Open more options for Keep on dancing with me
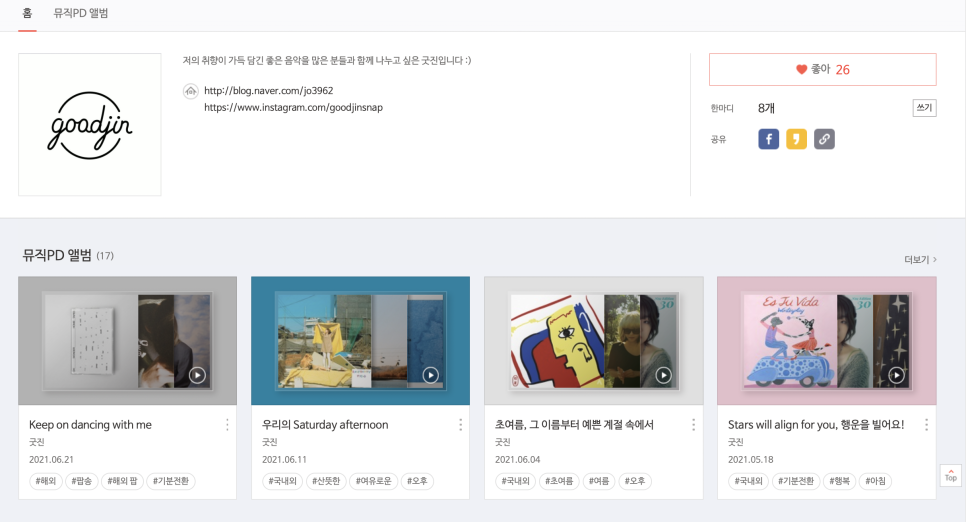Screen dimensions: 966x522 coord(227,425)
